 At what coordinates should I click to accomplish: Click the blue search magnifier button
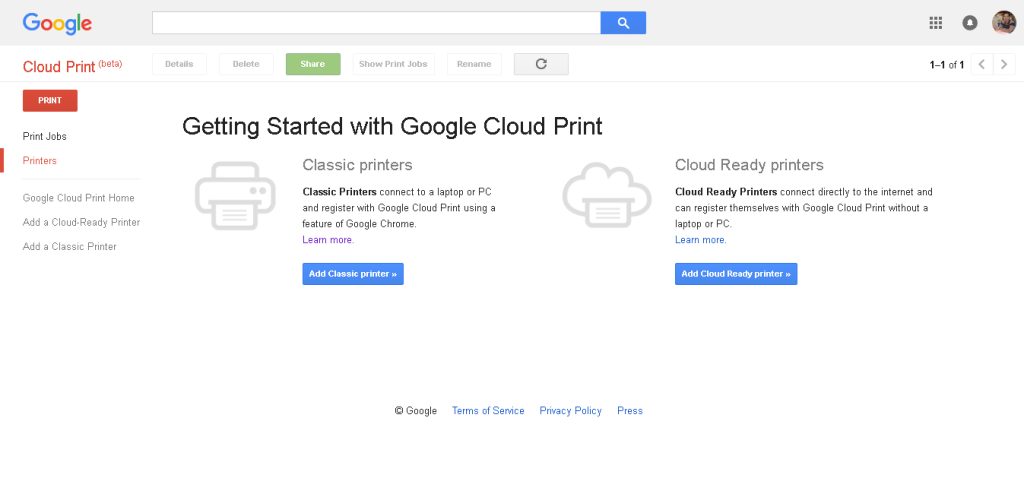pyautogui.click(x=623, y=23)
